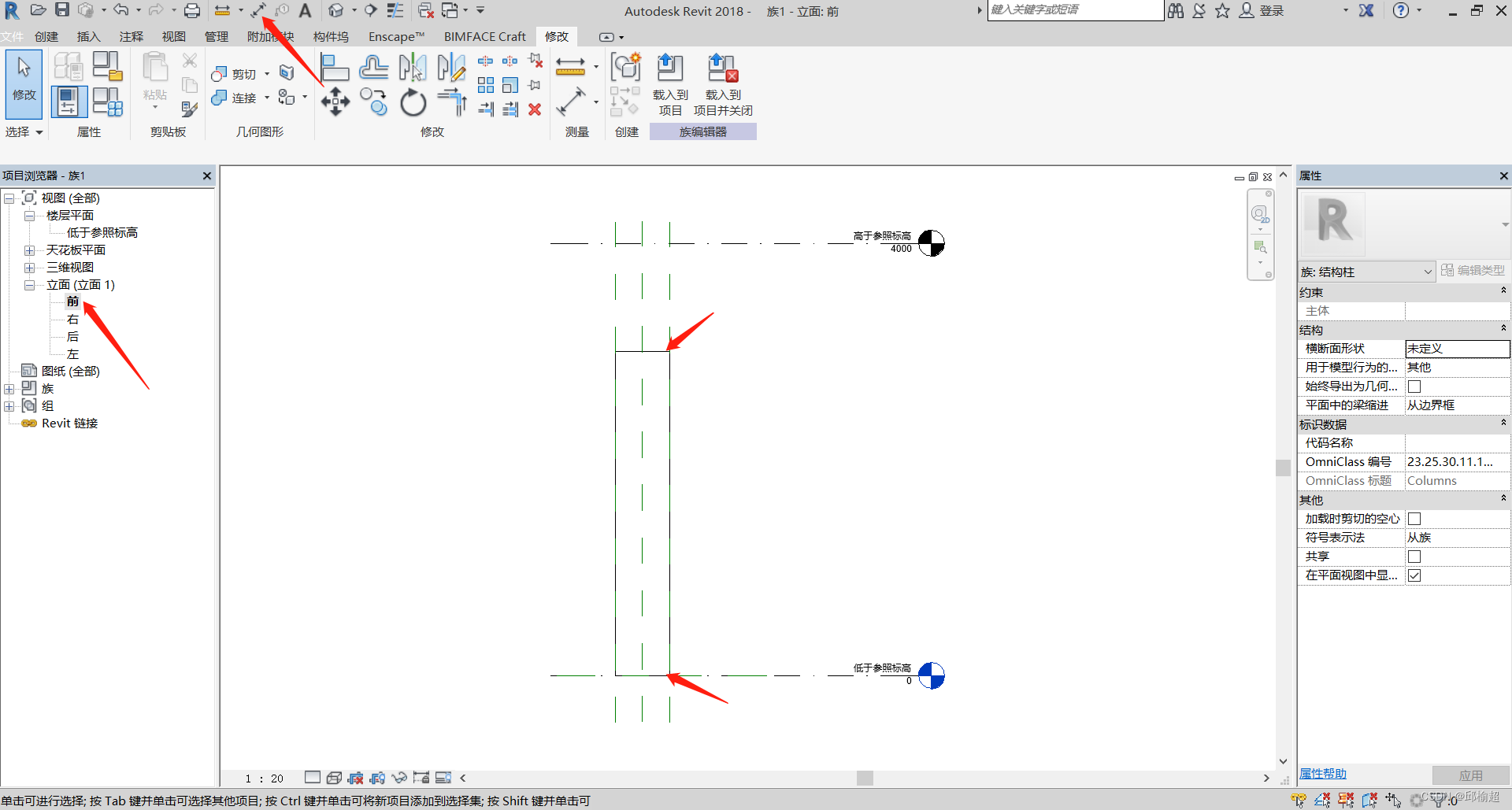Expand 三维视图 in the project browser
Screen dimensions: 1512x810
coord(29,267)
